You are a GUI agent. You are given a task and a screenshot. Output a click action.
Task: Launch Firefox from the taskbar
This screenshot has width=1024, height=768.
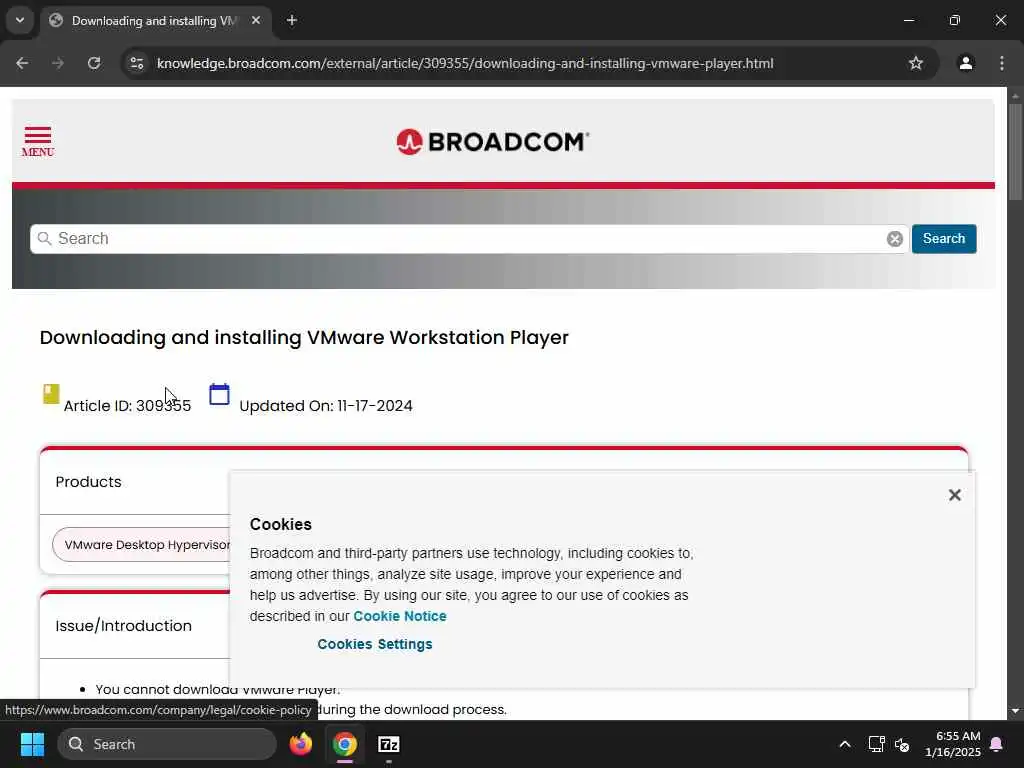point(301,744)
